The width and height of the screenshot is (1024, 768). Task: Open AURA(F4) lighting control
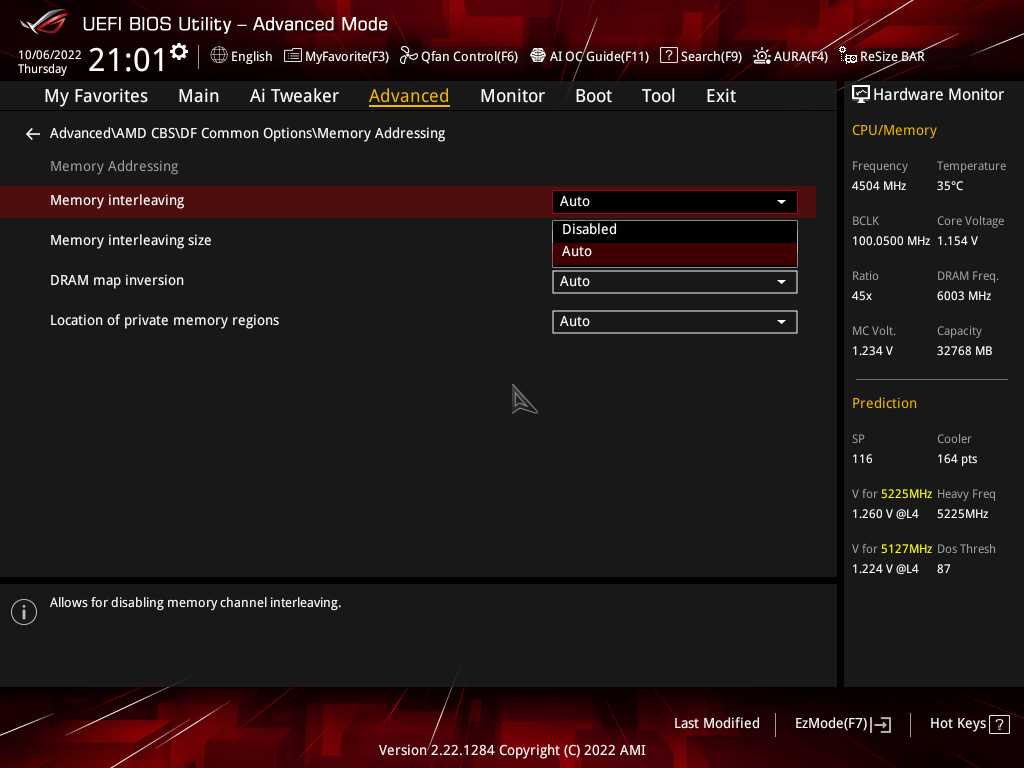791,56
